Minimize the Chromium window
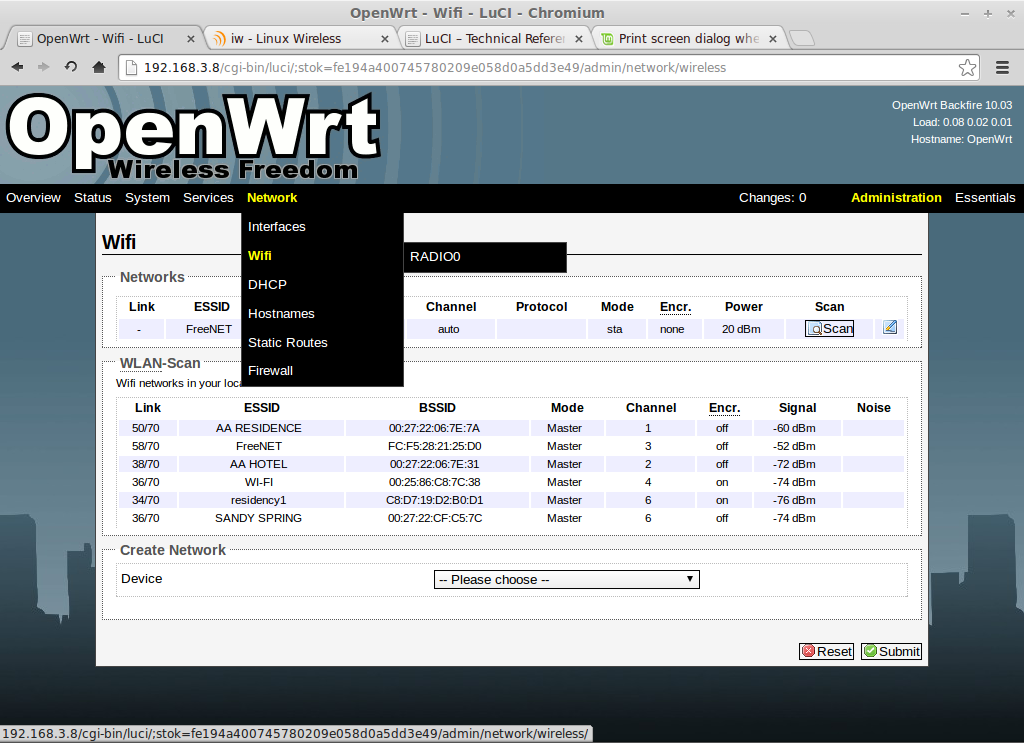This screenshot has width=1024, height=743. [x=965, y=13]
